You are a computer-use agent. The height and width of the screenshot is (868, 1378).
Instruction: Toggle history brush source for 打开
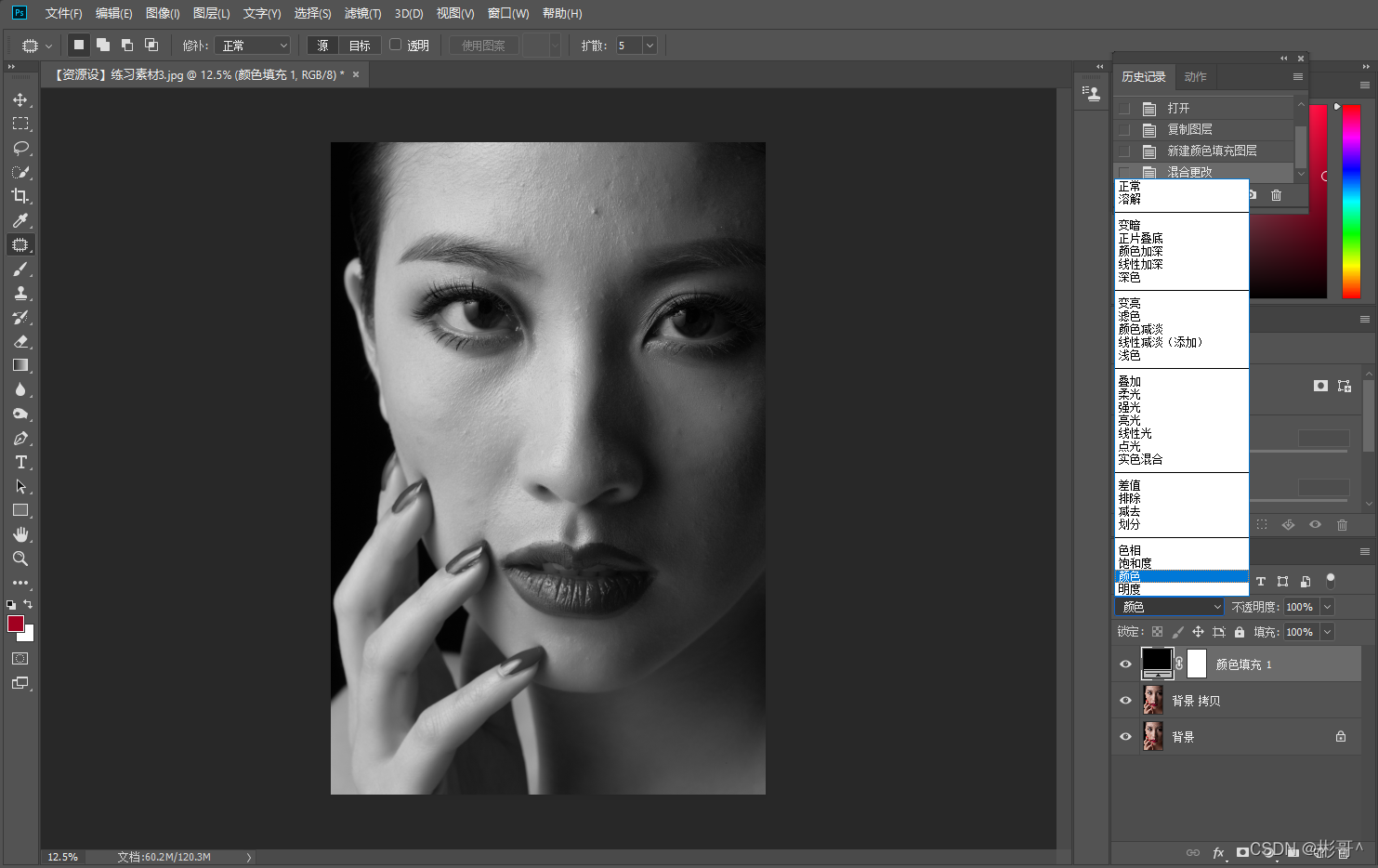click(1124, 109)
